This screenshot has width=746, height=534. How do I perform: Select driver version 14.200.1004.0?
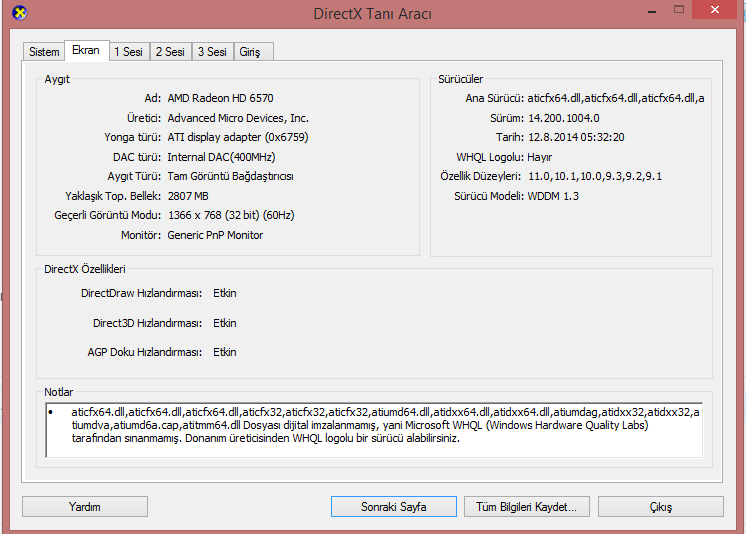pyautogui.click(x=564, y=118)
